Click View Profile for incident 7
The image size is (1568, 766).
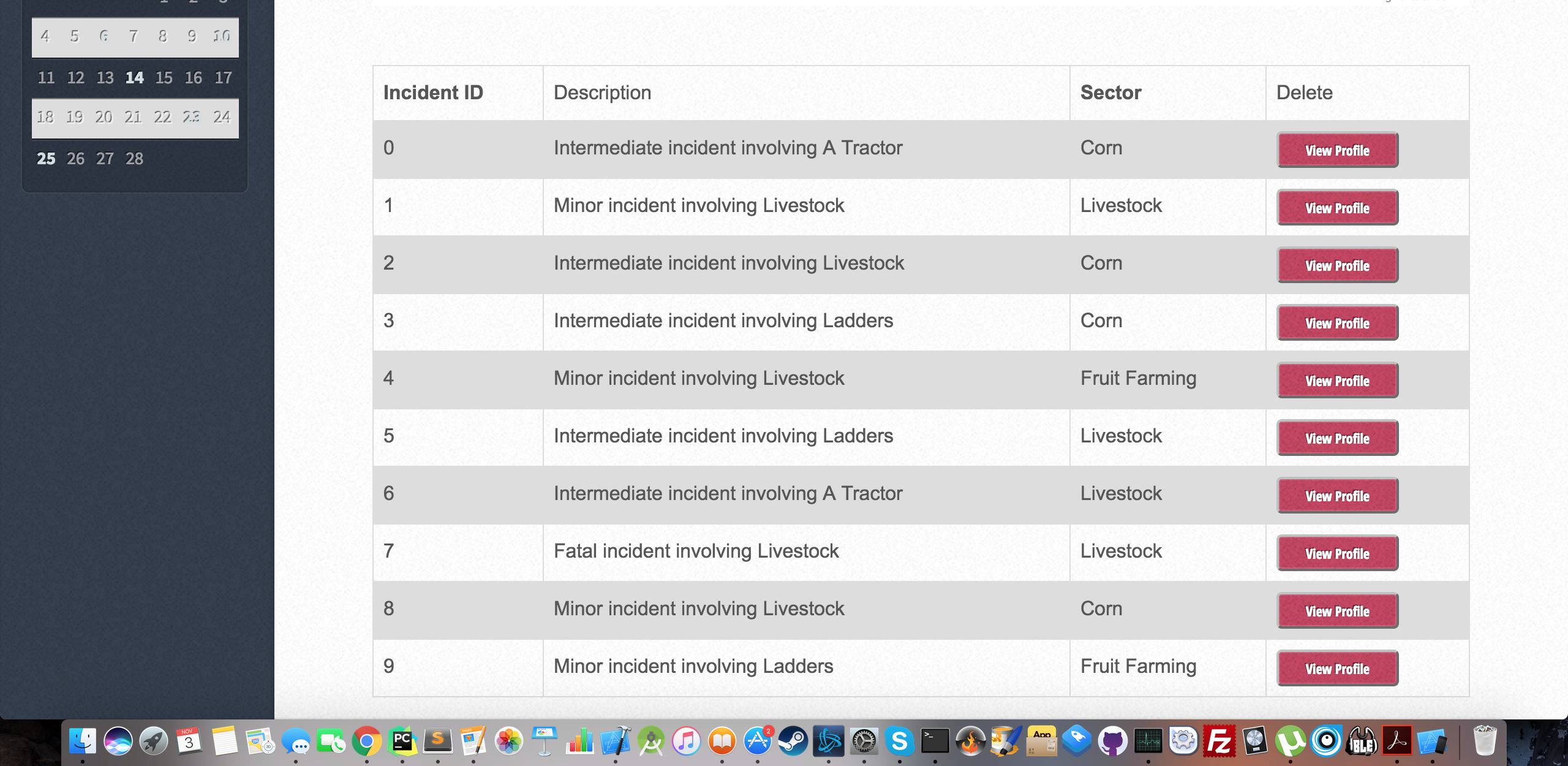coord(1337,553)
